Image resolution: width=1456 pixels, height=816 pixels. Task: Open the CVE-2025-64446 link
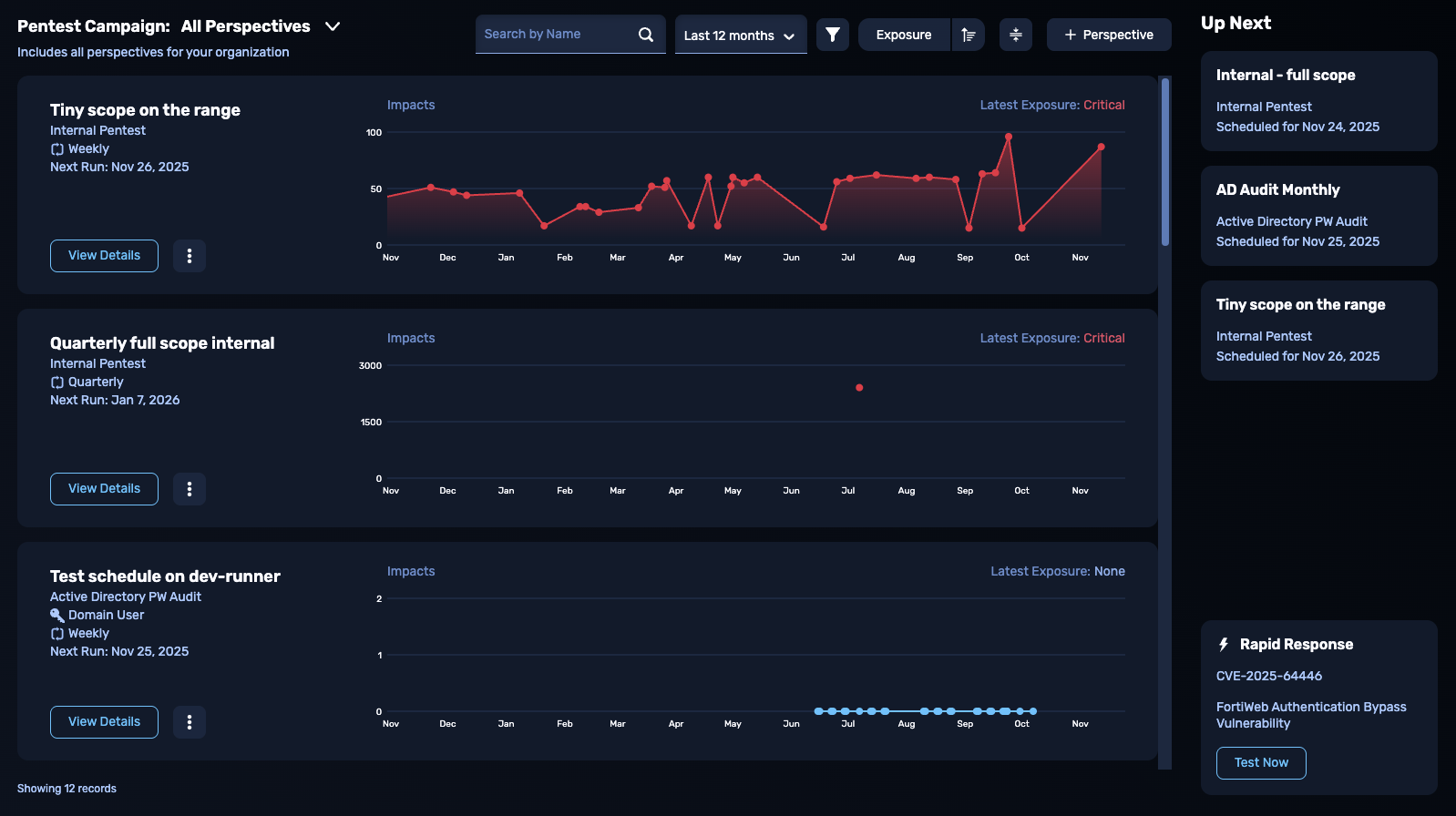[1268, 676]
